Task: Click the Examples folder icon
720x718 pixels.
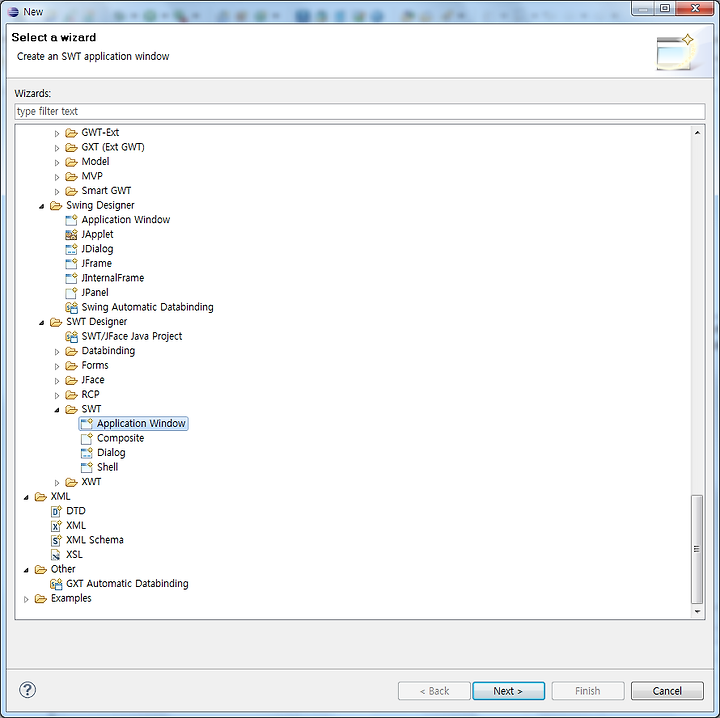Action: point(41,599)
